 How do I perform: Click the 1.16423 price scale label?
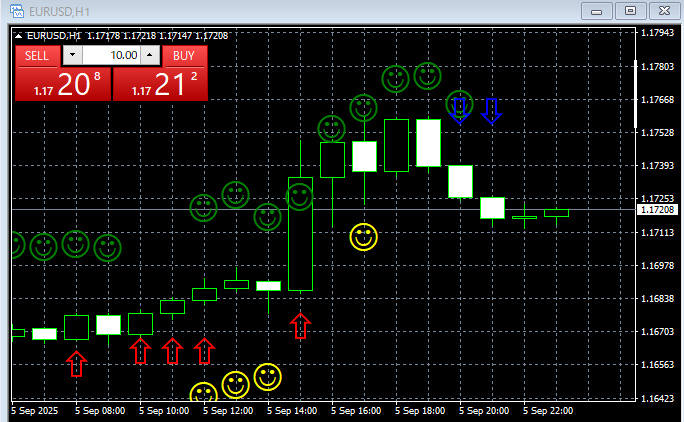[x=657, y=398]
